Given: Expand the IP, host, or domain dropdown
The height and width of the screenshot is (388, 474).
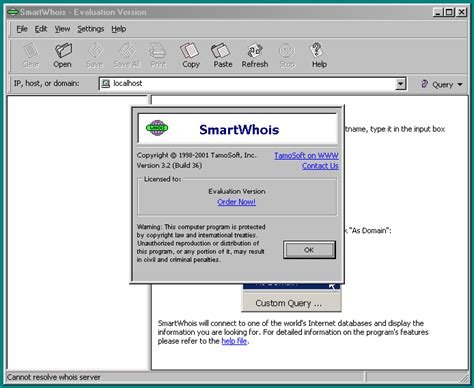Looking at the screenshot, I should [400, 84].
